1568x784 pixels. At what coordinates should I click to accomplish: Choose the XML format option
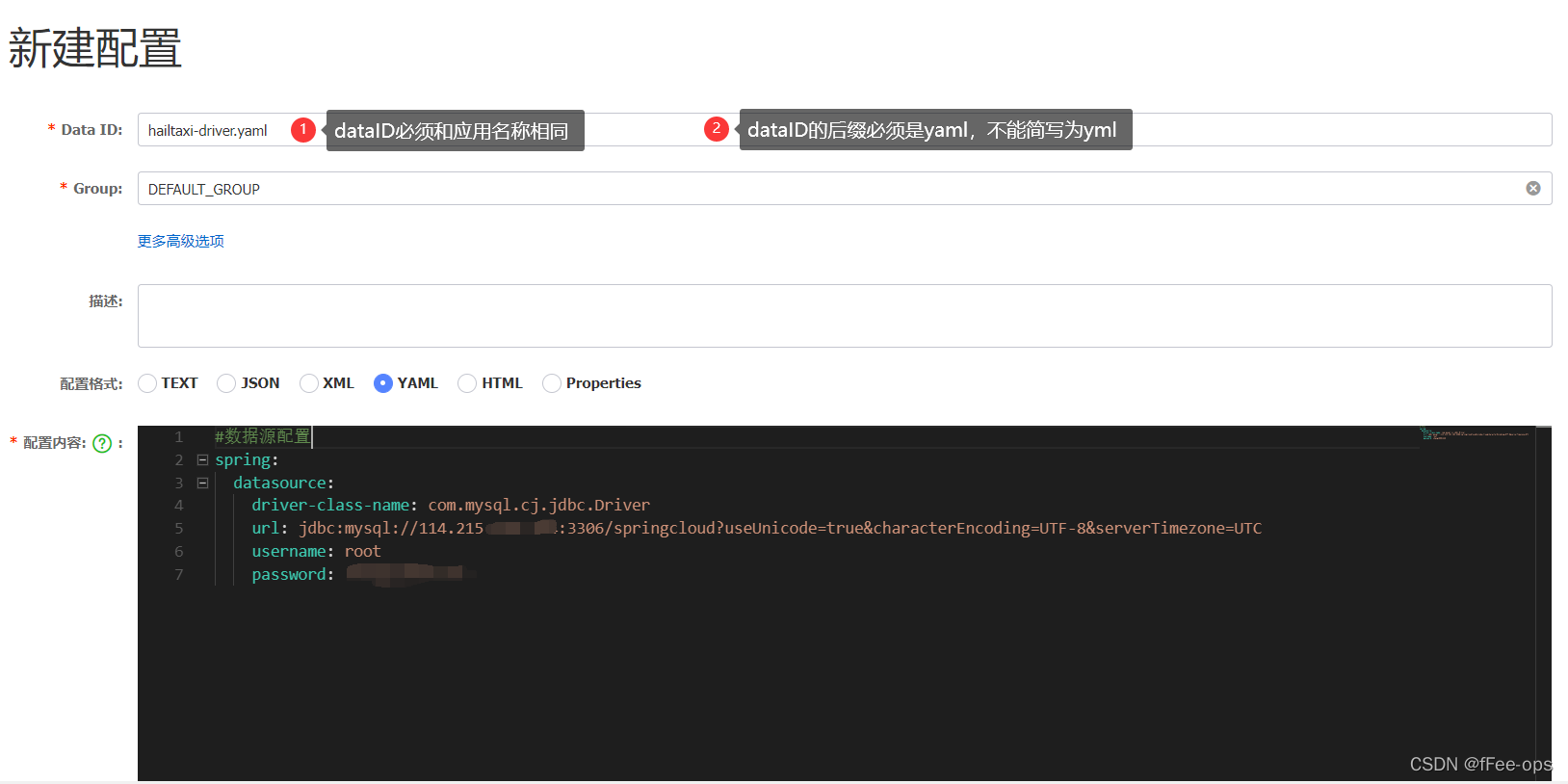[x=309, y=383]
